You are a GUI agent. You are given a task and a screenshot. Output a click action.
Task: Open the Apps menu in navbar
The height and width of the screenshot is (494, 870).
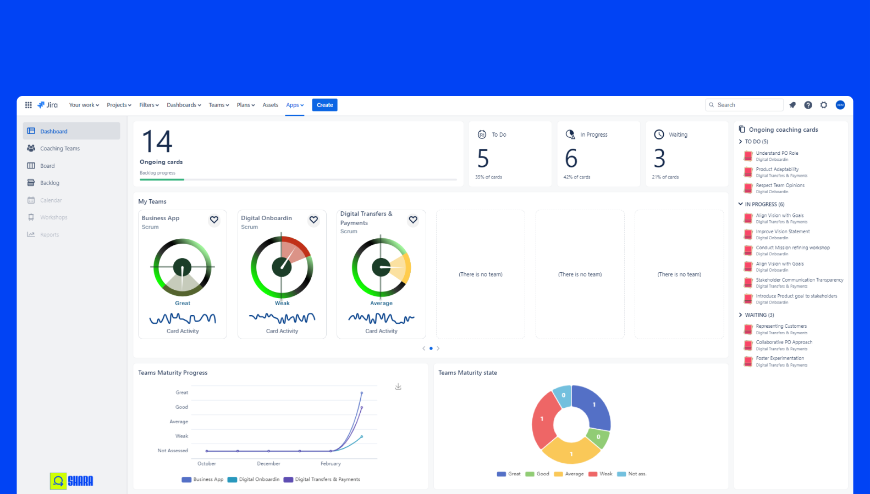coord(295,105)
